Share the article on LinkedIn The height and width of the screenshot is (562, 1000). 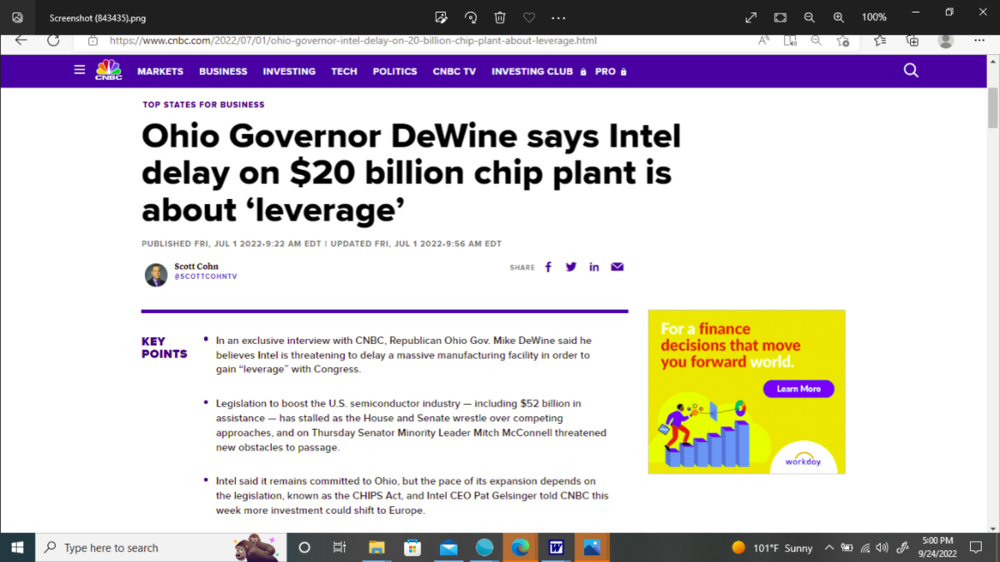[594, 267]
